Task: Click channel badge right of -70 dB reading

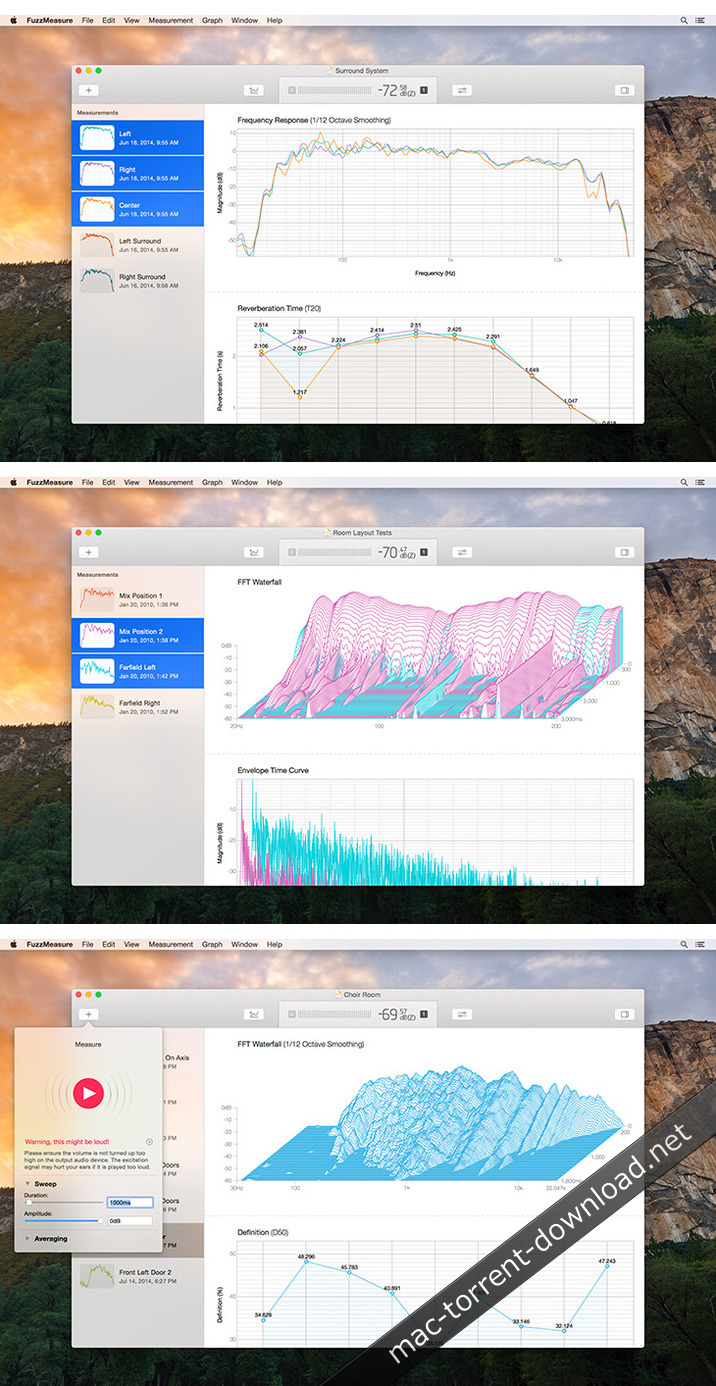Action: 424,552
